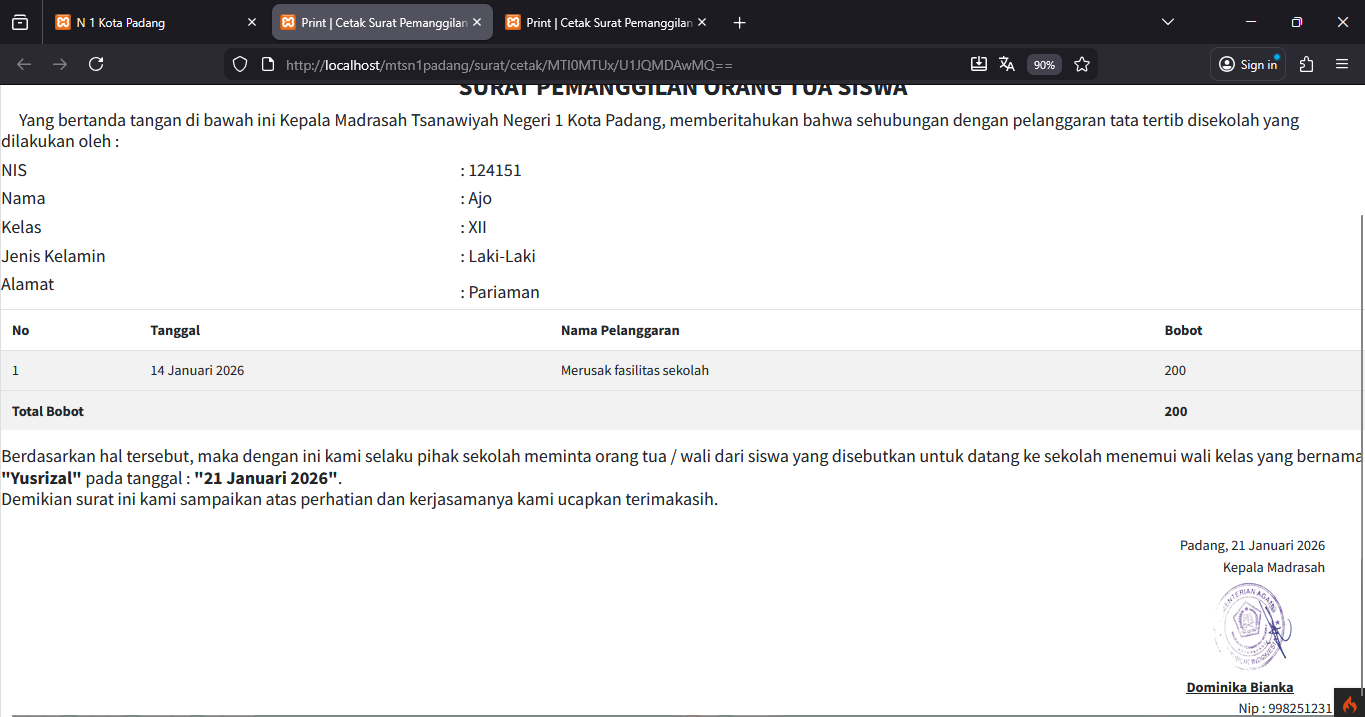Close the active Cetak Surat Pemanggilan tab
The width and height of the screenshot is (1365, 717).
477,22
